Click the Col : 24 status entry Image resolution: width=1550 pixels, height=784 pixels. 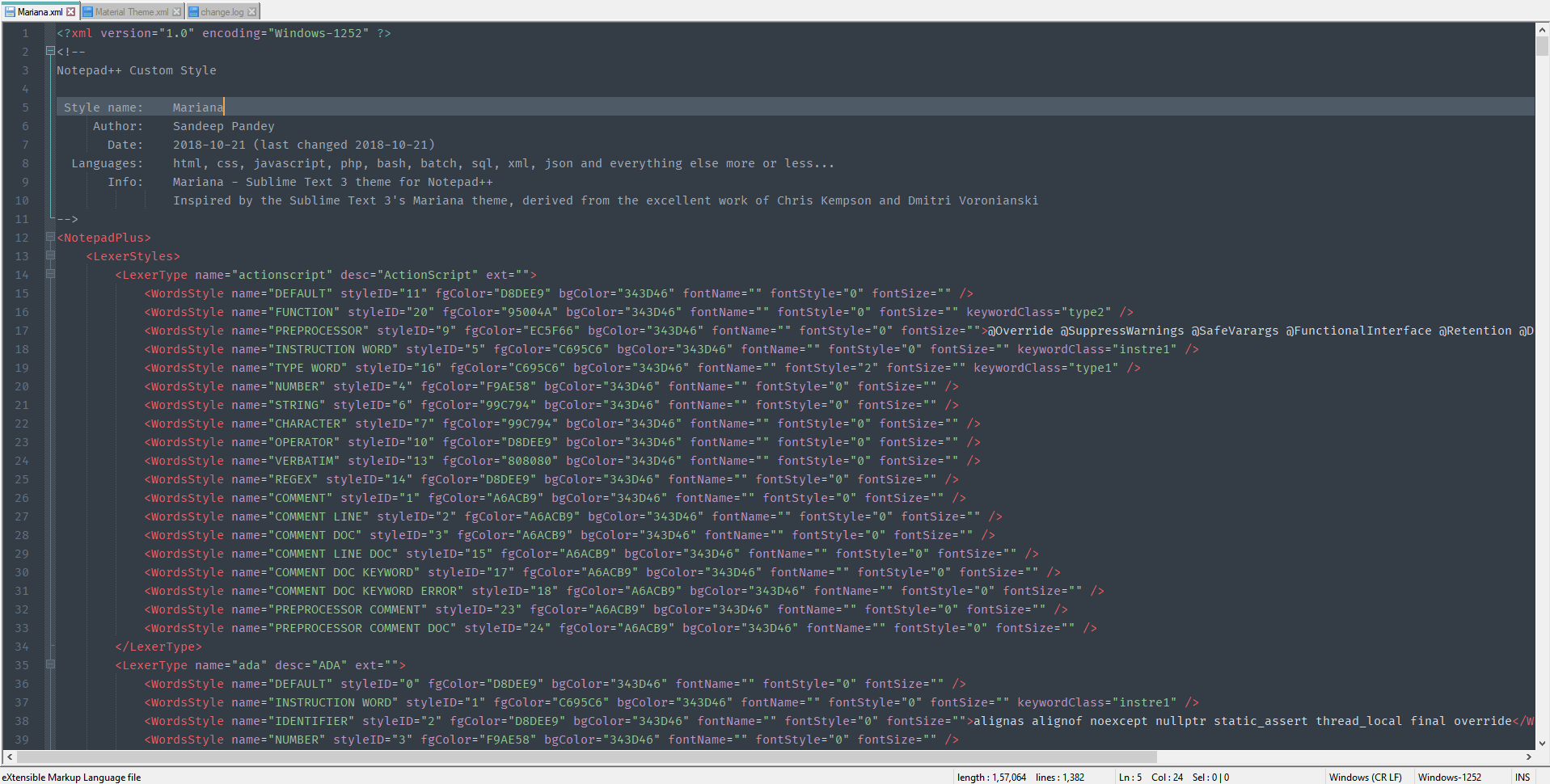click(x=1167, y=778)
